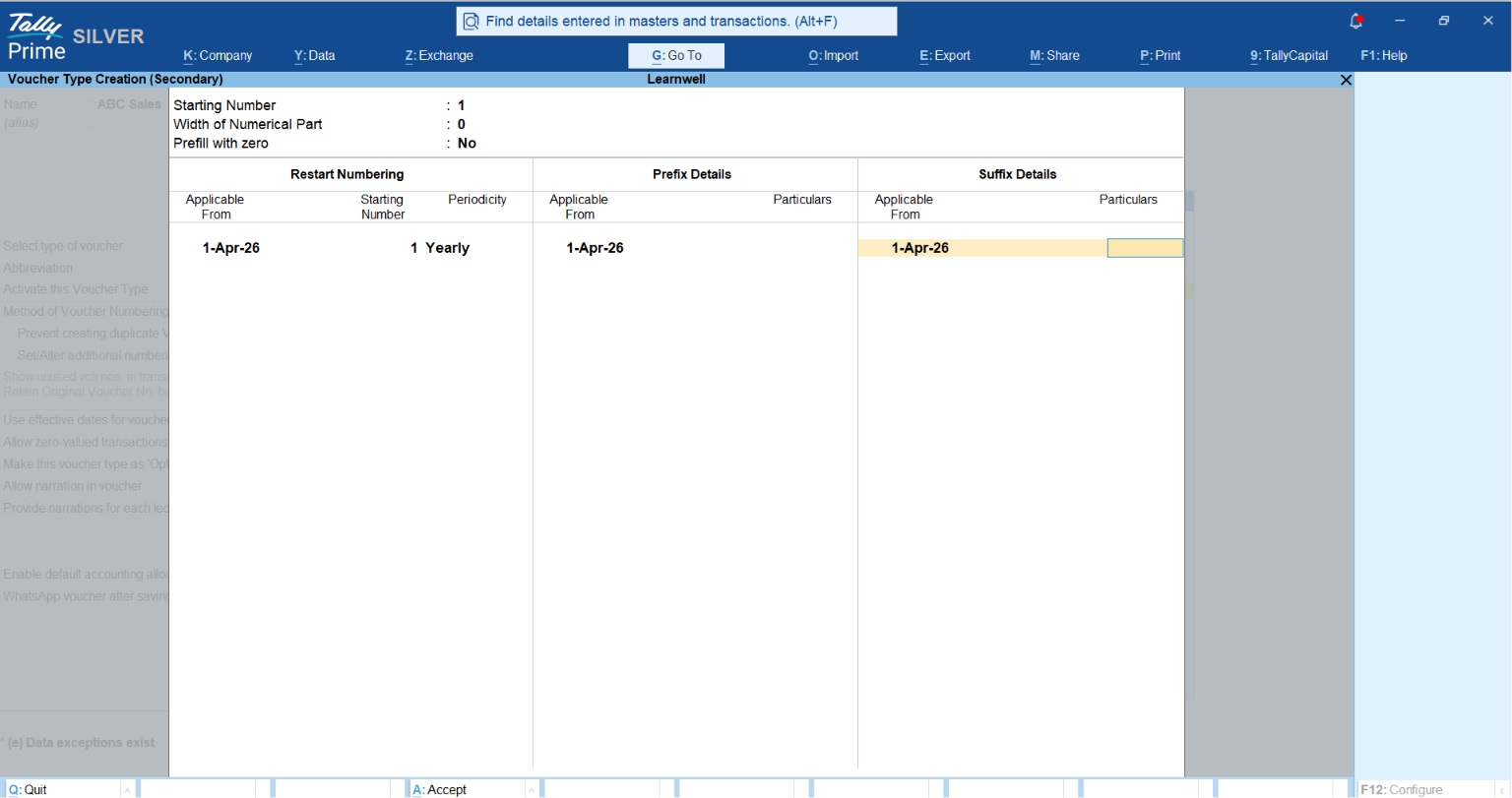Image resolution: width=1512 pixels, height=798 pixels.
Task: Click the F12: Configure button
Action: coord(1402,789)
